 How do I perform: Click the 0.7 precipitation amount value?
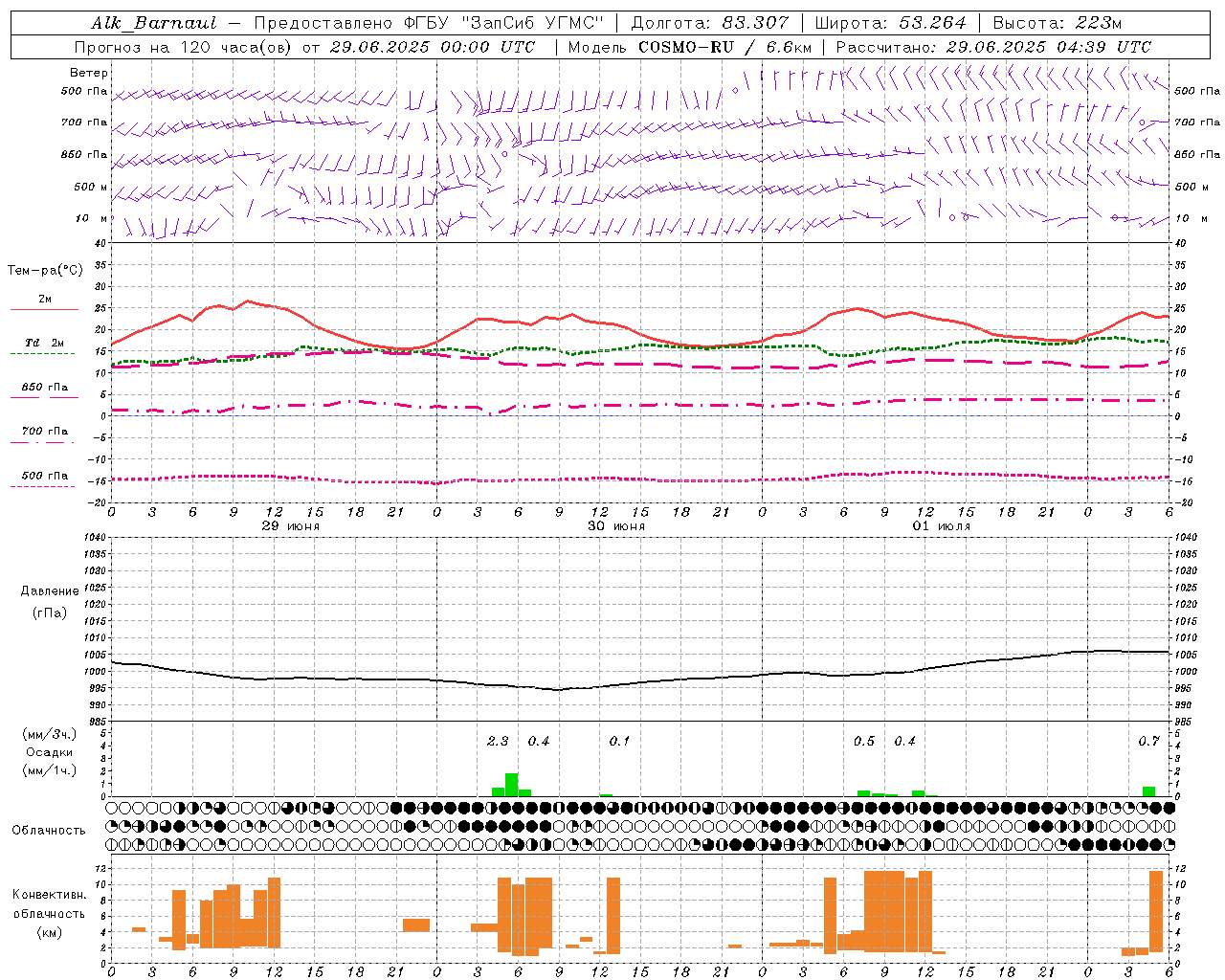[x=1148, y=741]
